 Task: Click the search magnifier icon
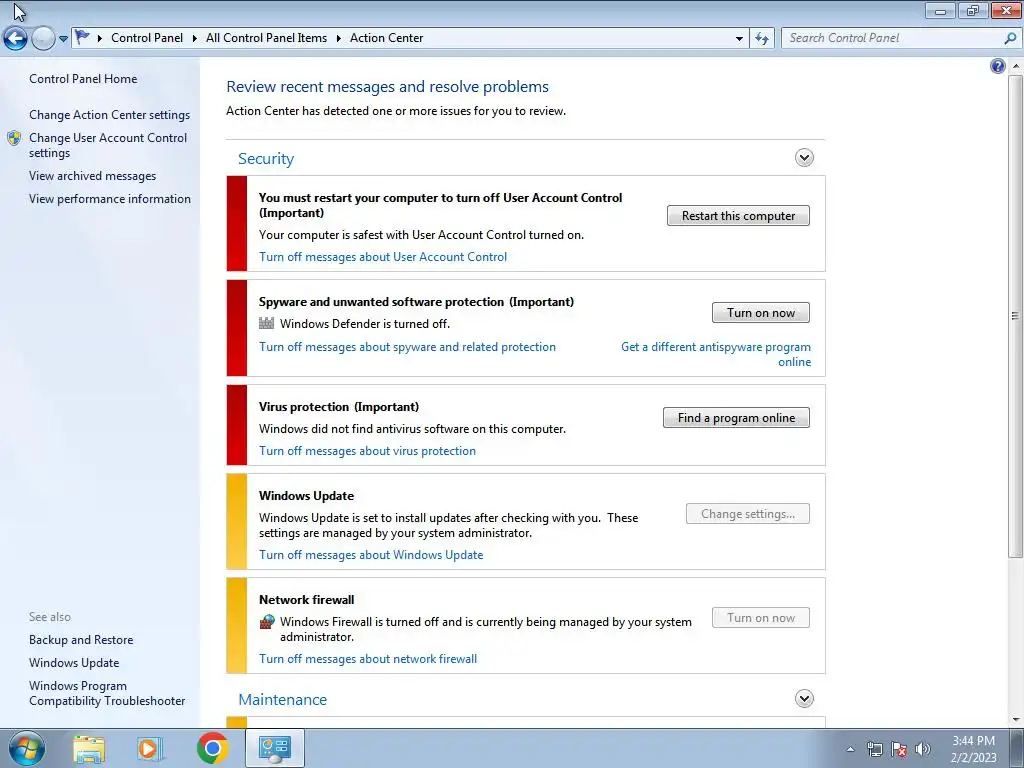pos(1010,38)
